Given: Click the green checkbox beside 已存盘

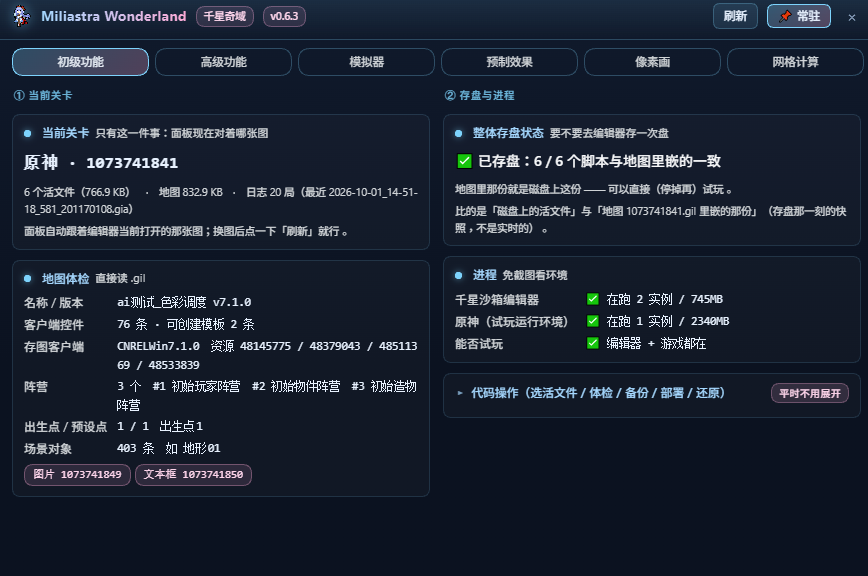Looking at the screenshot, I should pyautogui.click(x=464, y=161).
